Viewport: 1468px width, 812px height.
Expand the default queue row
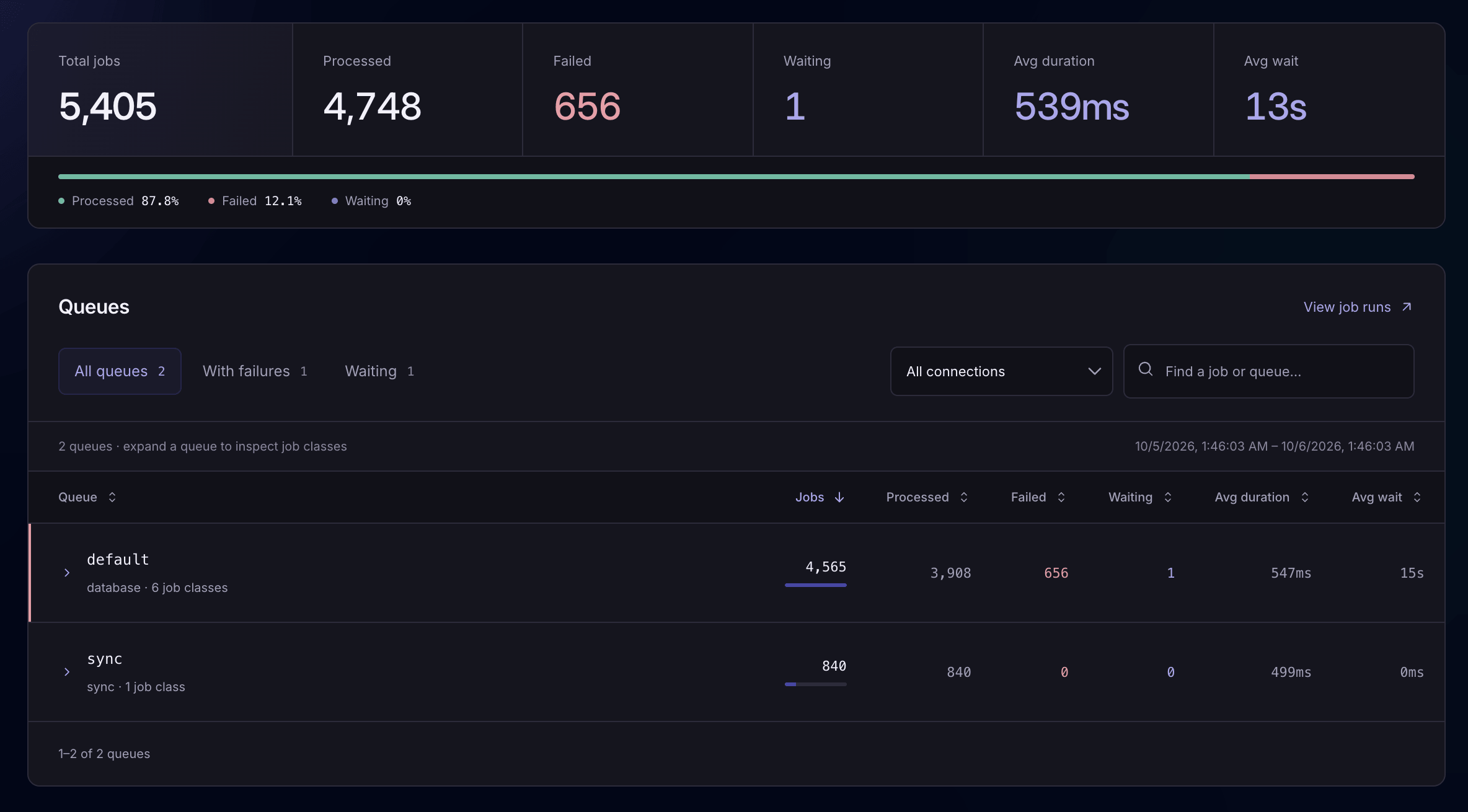[x=67, y=573]
